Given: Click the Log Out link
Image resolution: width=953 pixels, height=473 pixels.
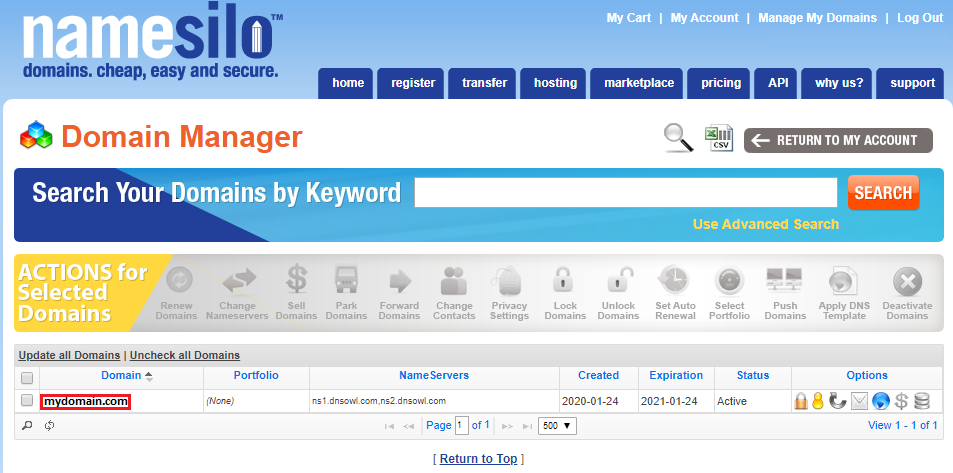Looking at the screenshot, I should [920, 18].
